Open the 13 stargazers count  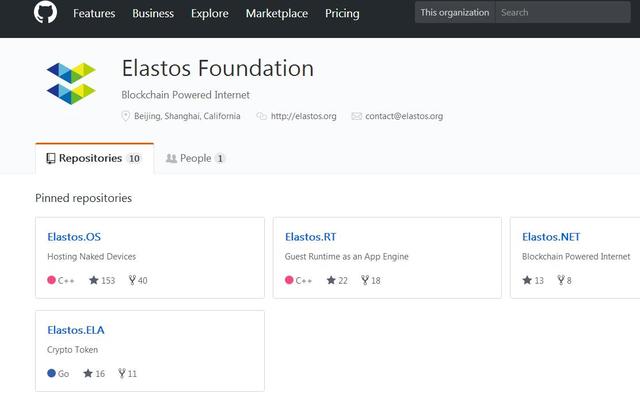pyautogui.click(x=539, y=280)
